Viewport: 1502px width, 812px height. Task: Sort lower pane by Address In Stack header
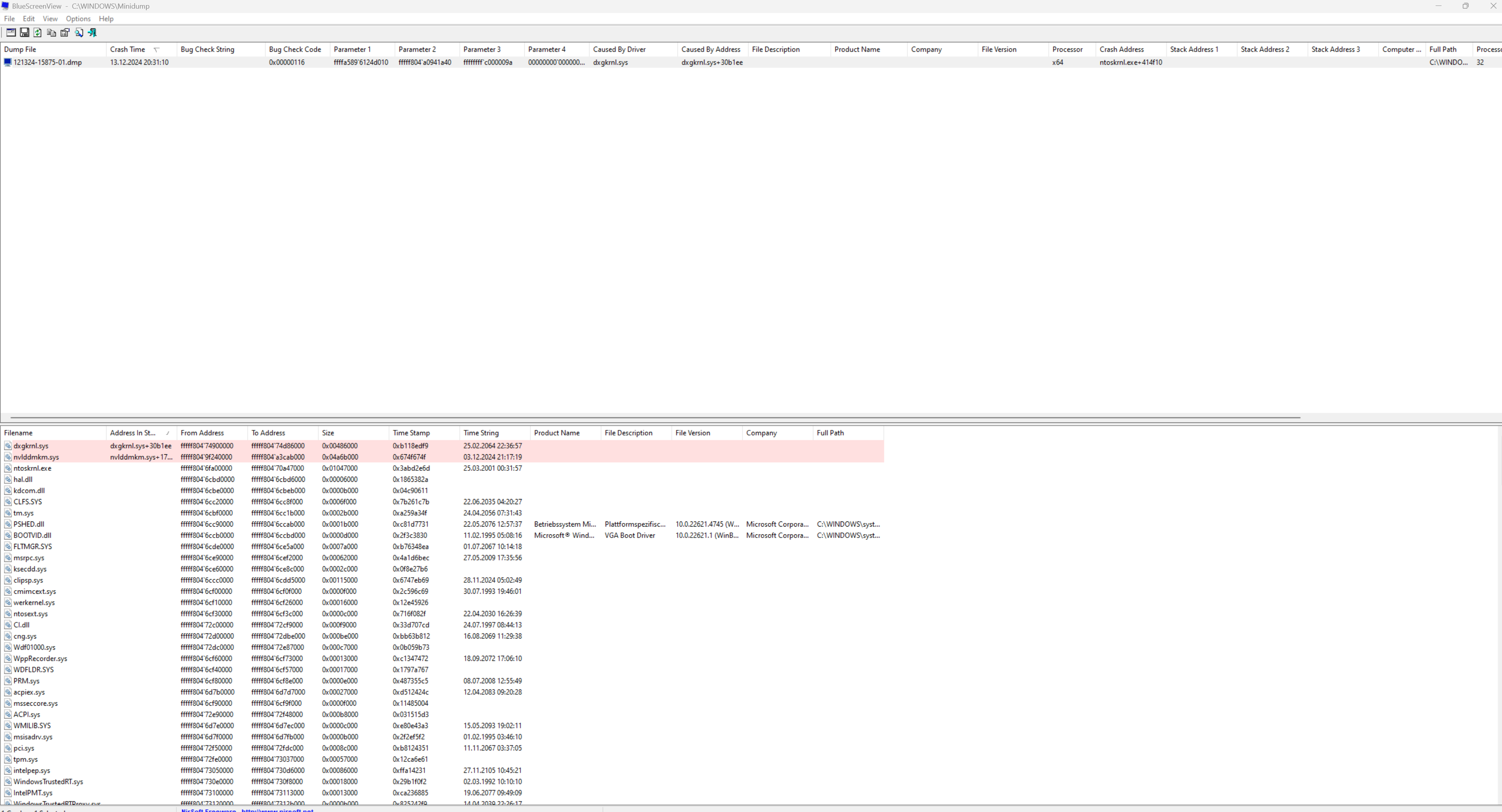point(133,433)
